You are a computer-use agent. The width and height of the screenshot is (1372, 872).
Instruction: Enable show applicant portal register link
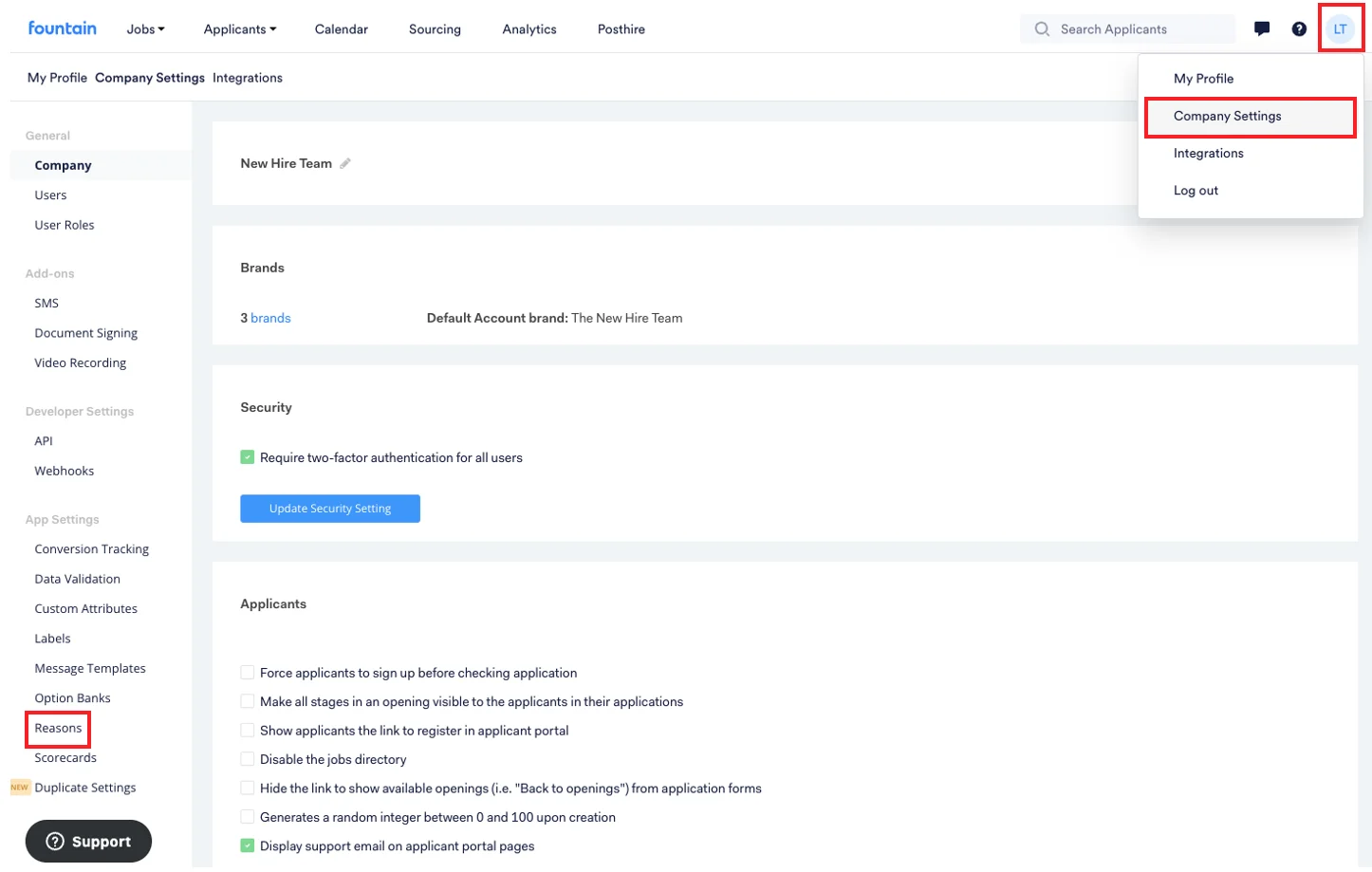pos(248,731)
